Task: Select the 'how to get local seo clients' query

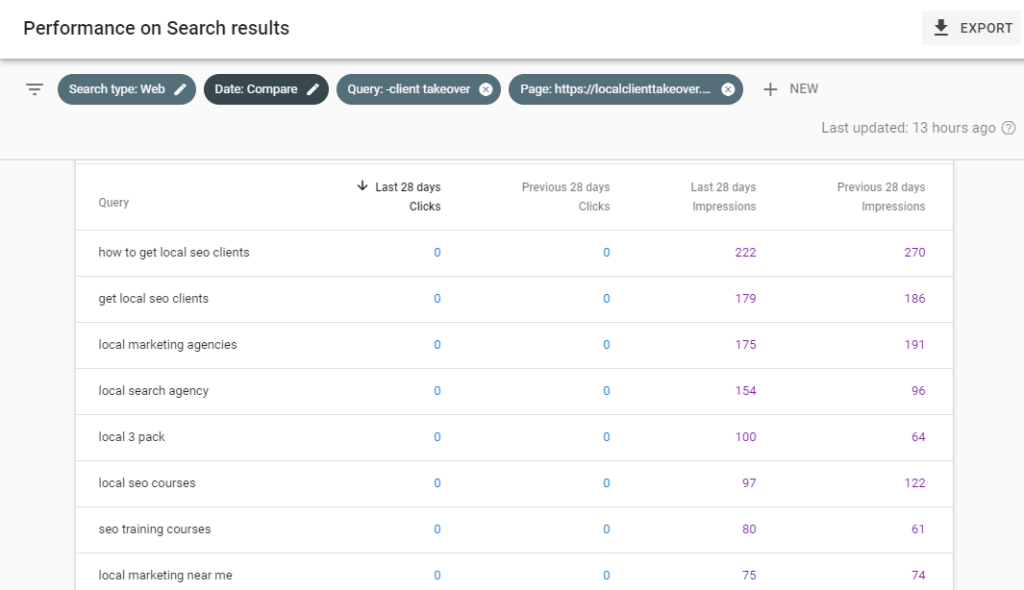Action: pos(174,253)
